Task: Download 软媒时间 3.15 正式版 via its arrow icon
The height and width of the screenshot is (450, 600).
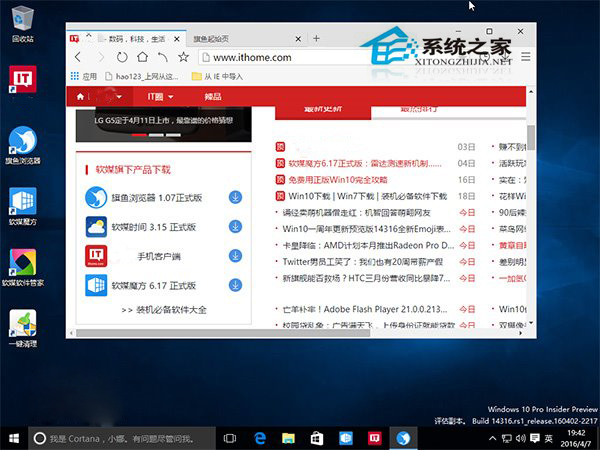Action: tap(235, 227)
